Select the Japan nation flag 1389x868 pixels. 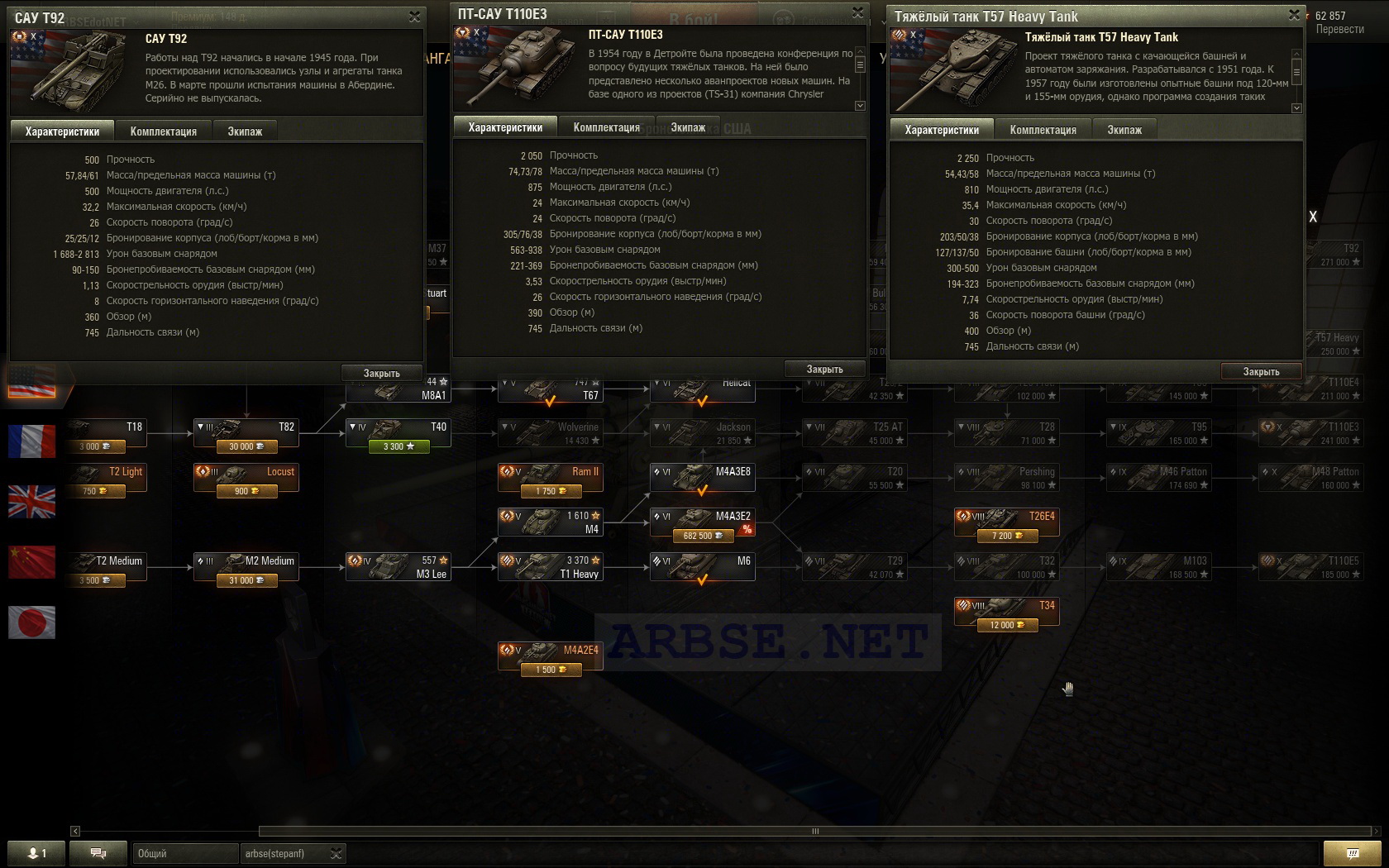(x=31, y=622)
